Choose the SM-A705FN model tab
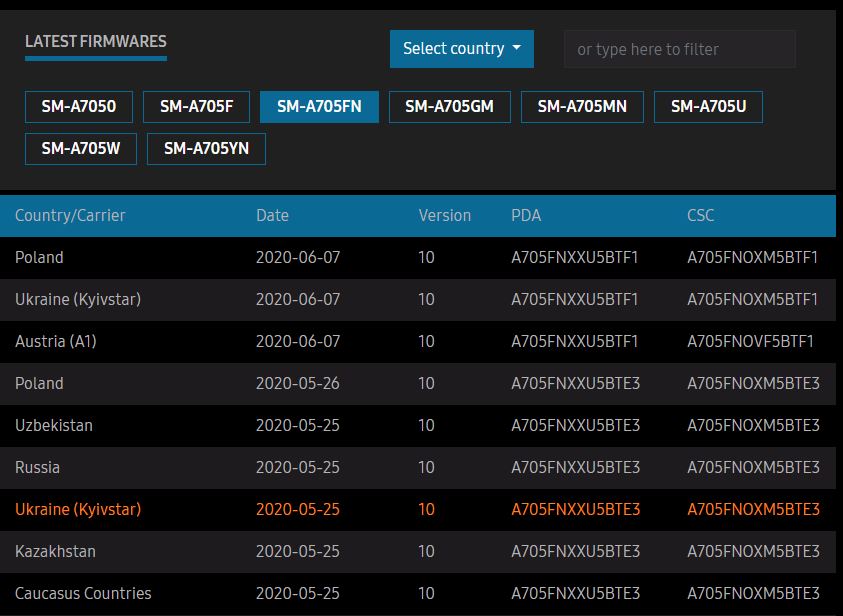 coord(319,106)
